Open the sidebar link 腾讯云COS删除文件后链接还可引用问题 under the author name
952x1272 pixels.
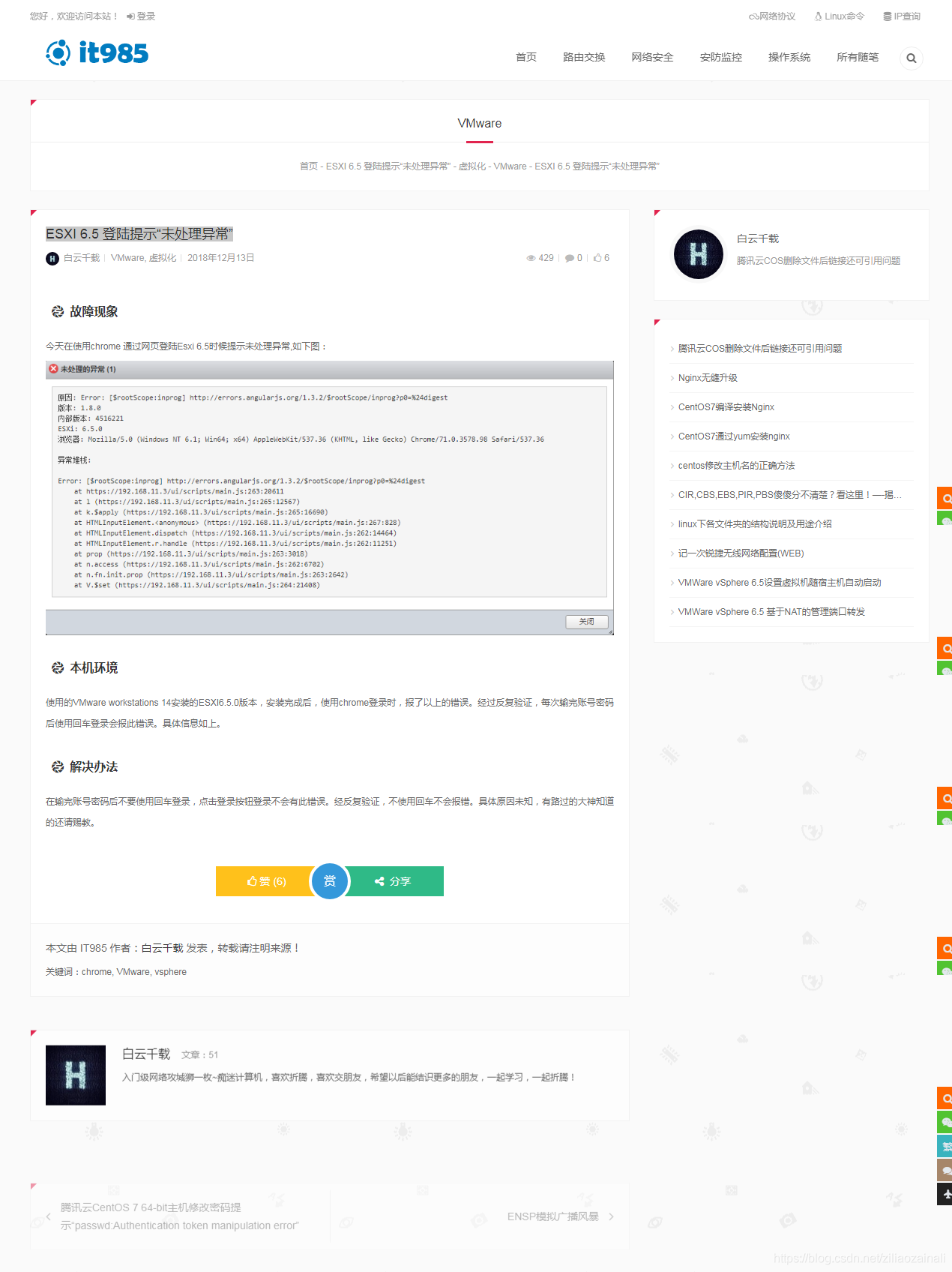(819, 261)
